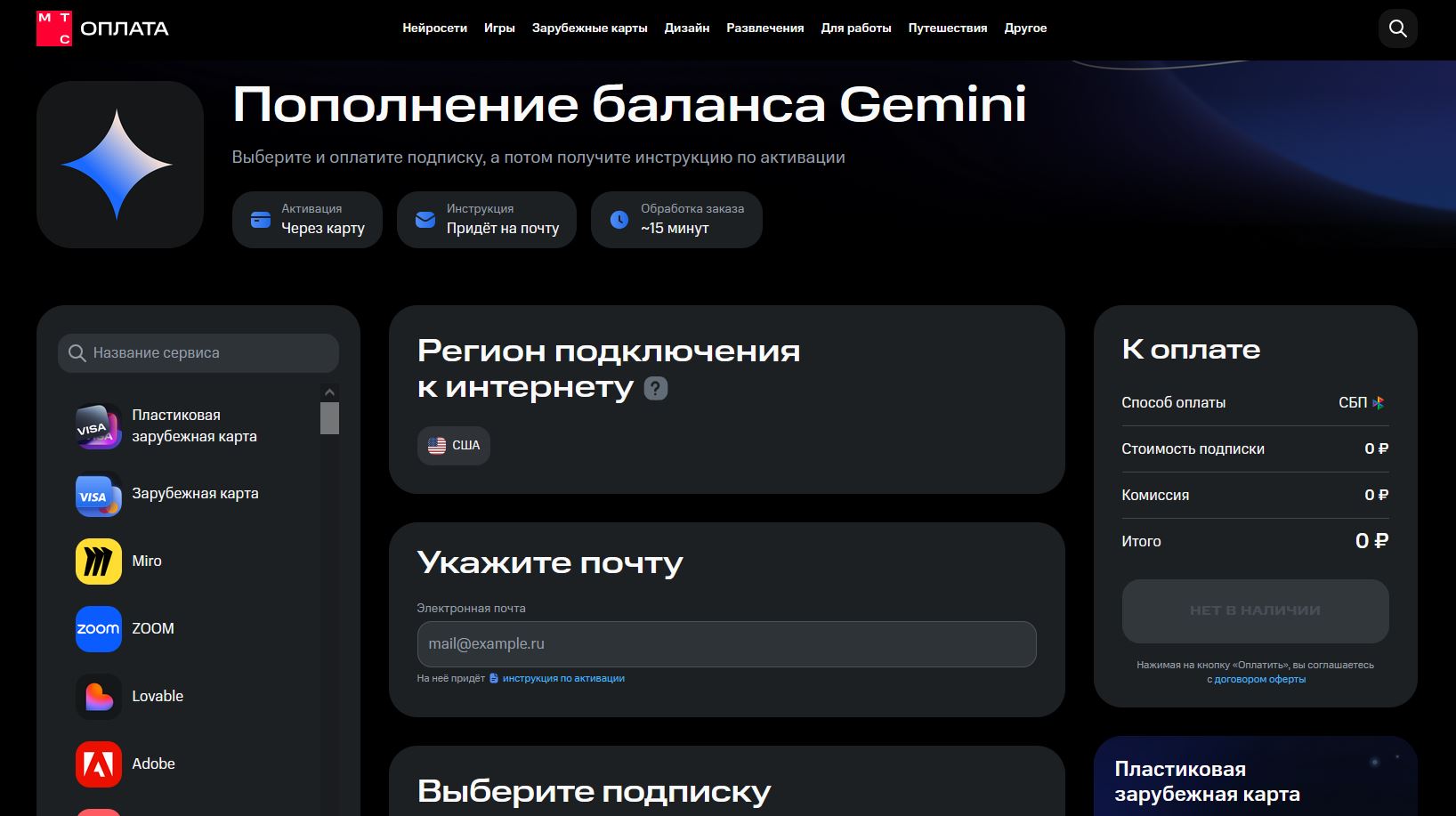Open the search magnifier in the header
The height and width of the screenshot is (816, 1456).
[x=1397, y=28]
